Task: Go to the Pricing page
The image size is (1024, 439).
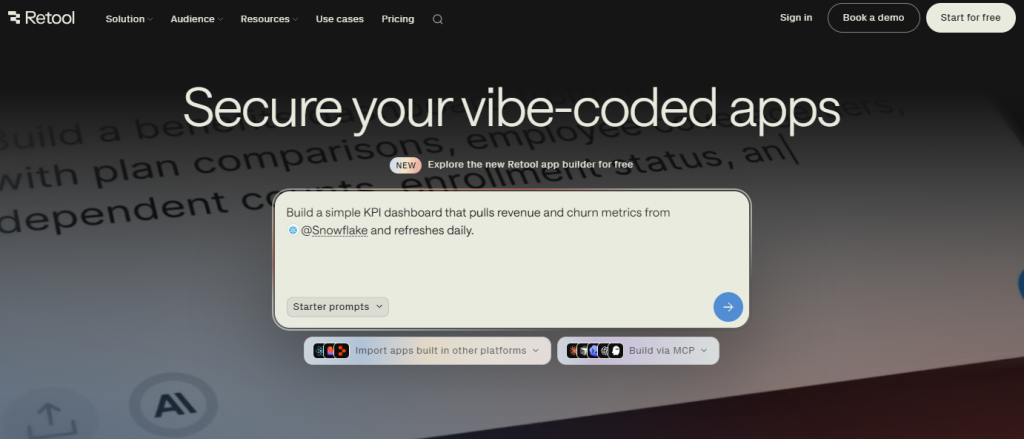Action: point(398,19)
